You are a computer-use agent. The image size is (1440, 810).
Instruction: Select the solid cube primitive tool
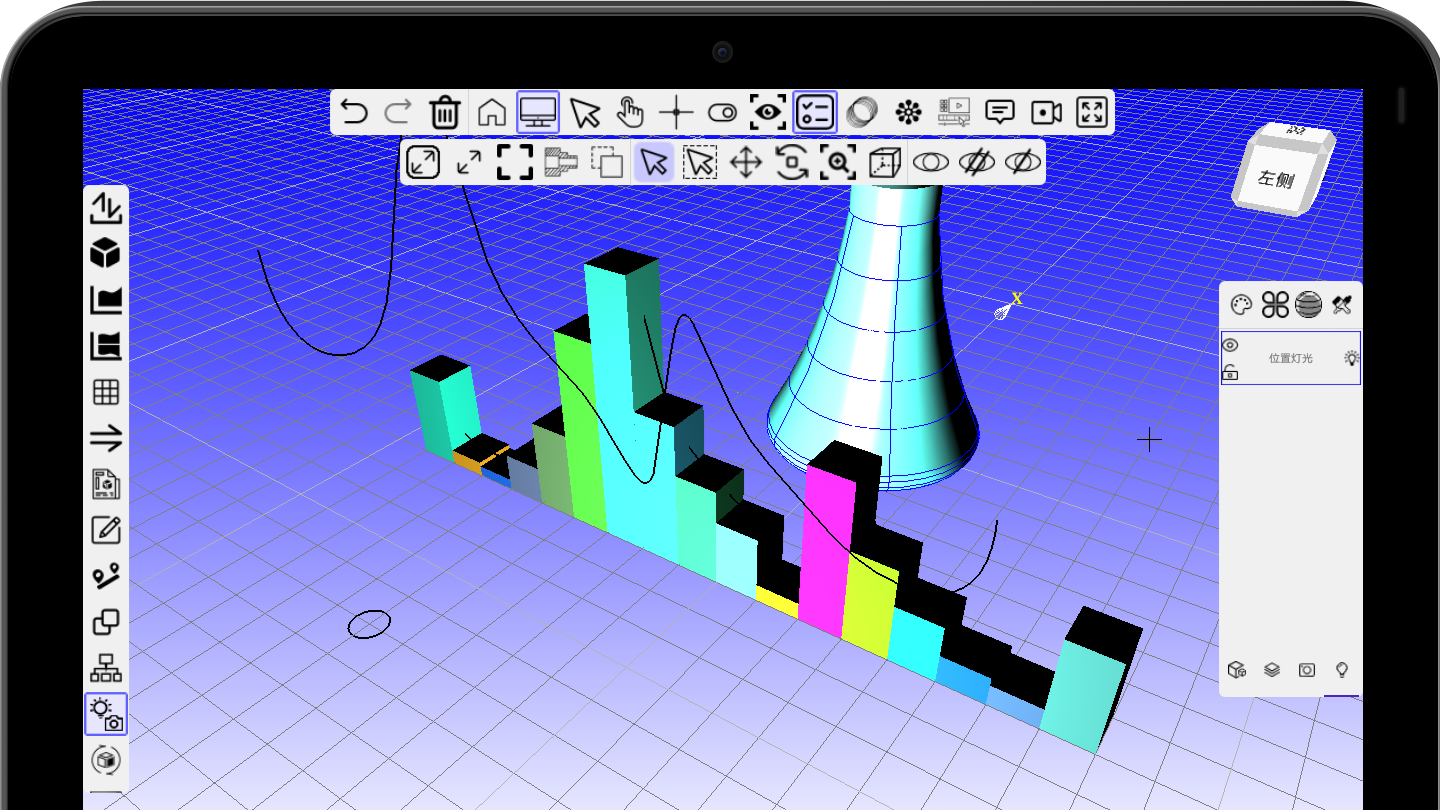pyautogui.click(x=105, y=253)
